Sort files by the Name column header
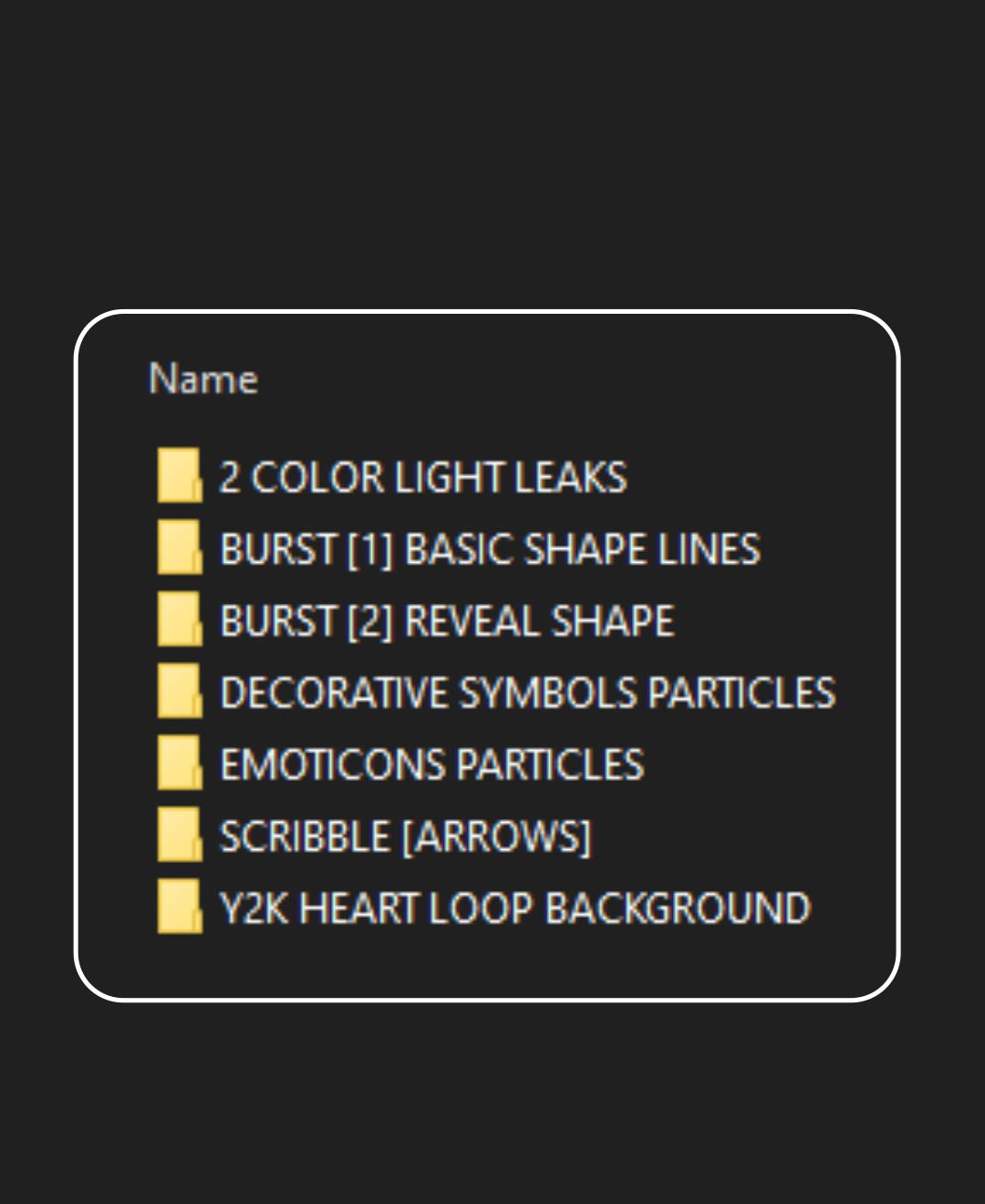 pos(203,379)
